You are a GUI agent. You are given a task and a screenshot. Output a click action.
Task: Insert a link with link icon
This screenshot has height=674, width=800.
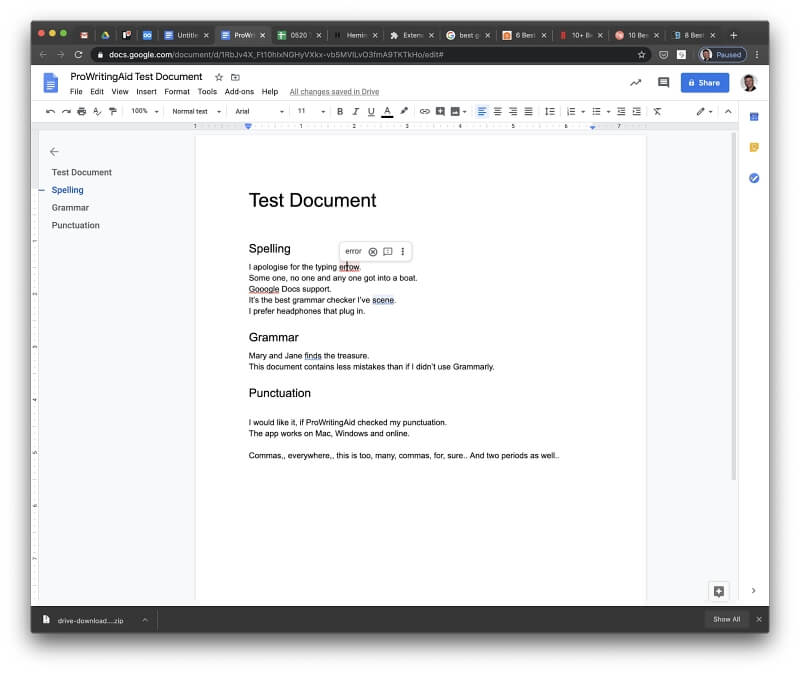[424, 111]
